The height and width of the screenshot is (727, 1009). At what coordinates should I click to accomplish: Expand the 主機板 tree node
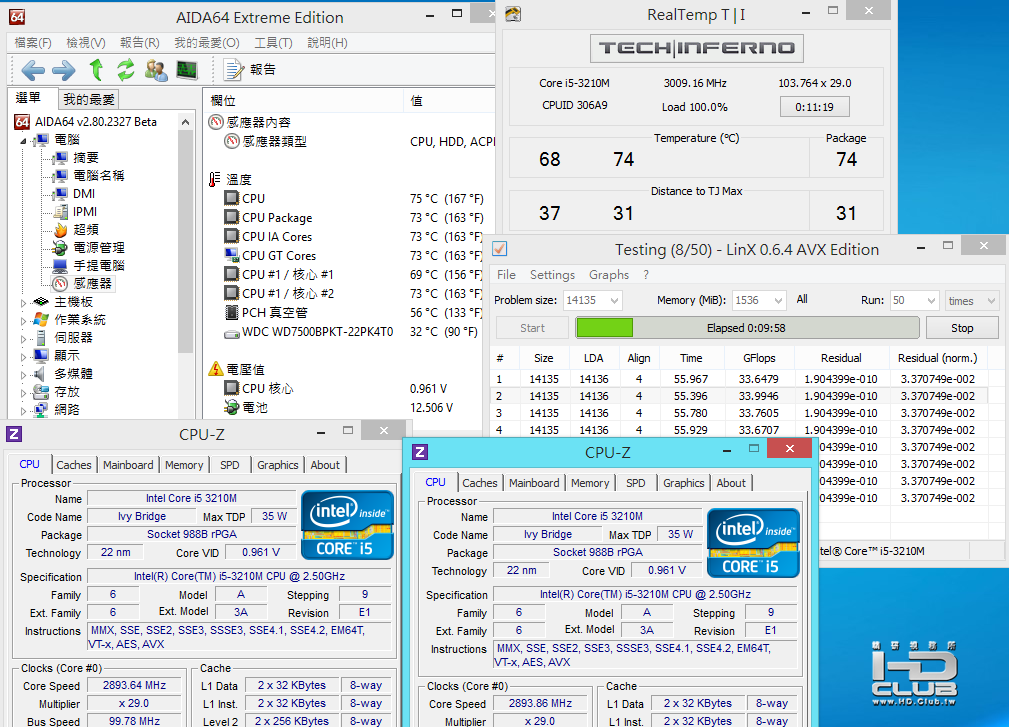pos(24,302)
